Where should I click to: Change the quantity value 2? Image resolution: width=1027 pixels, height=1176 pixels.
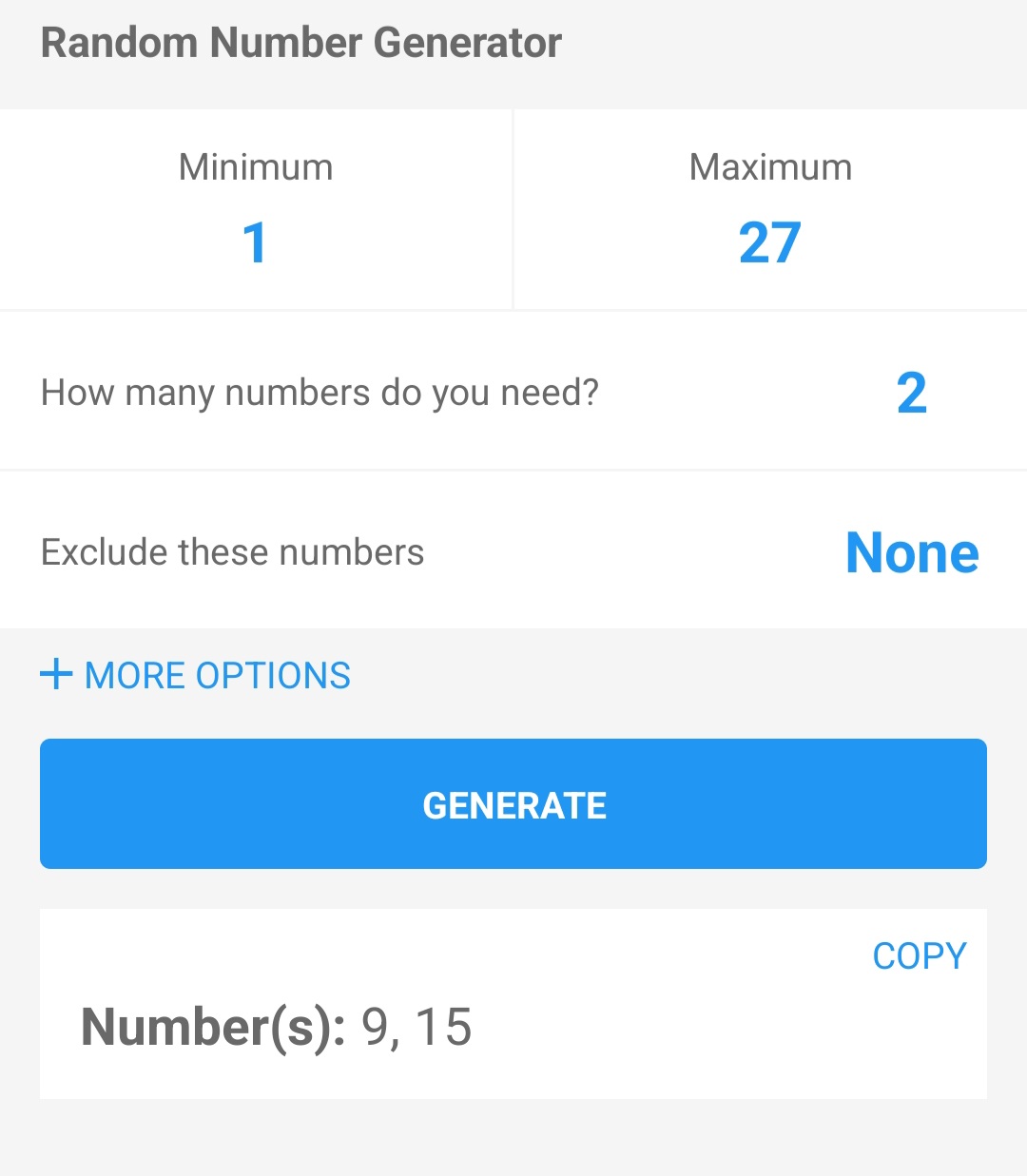[911, 393]
